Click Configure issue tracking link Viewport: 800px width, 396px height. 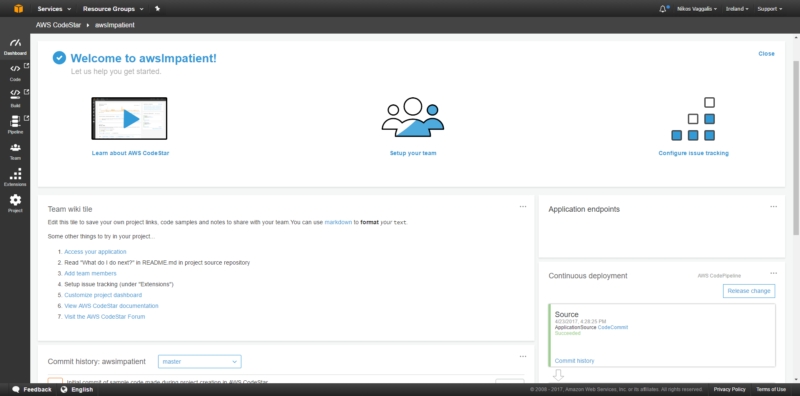click(693, 153)
